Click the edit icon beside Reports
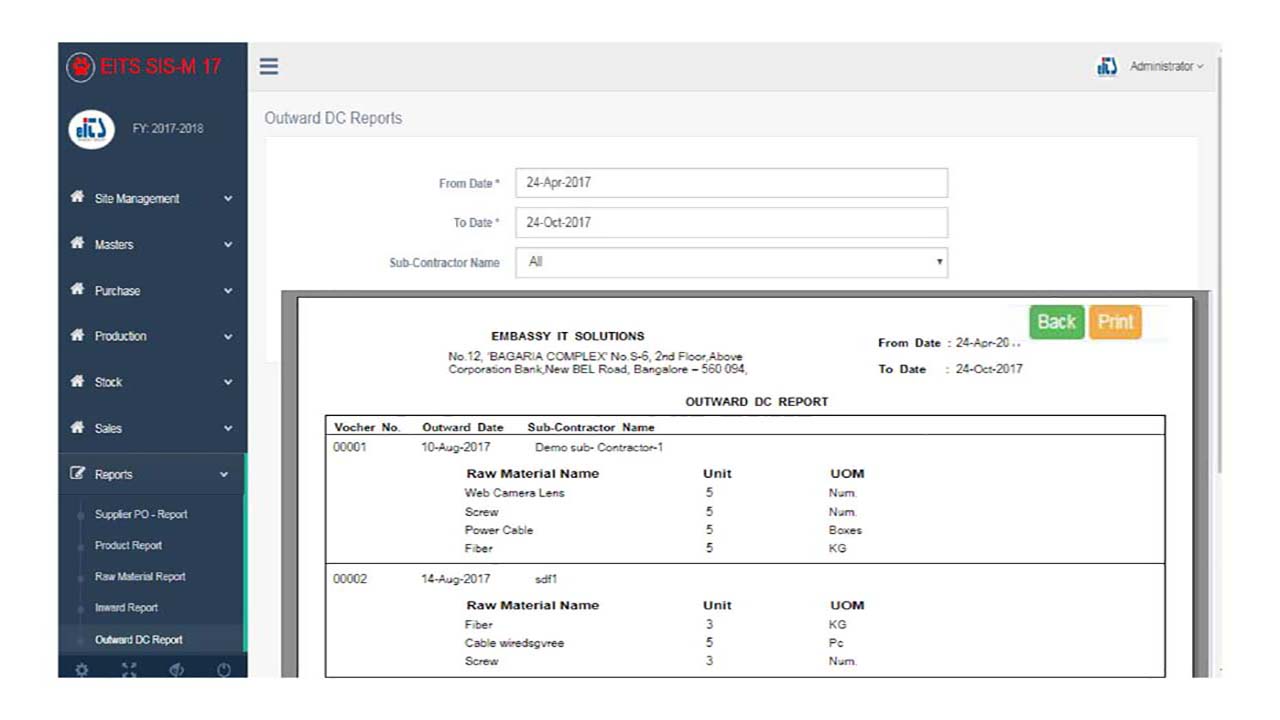1280x720 pixels. [x=77, y=474]
